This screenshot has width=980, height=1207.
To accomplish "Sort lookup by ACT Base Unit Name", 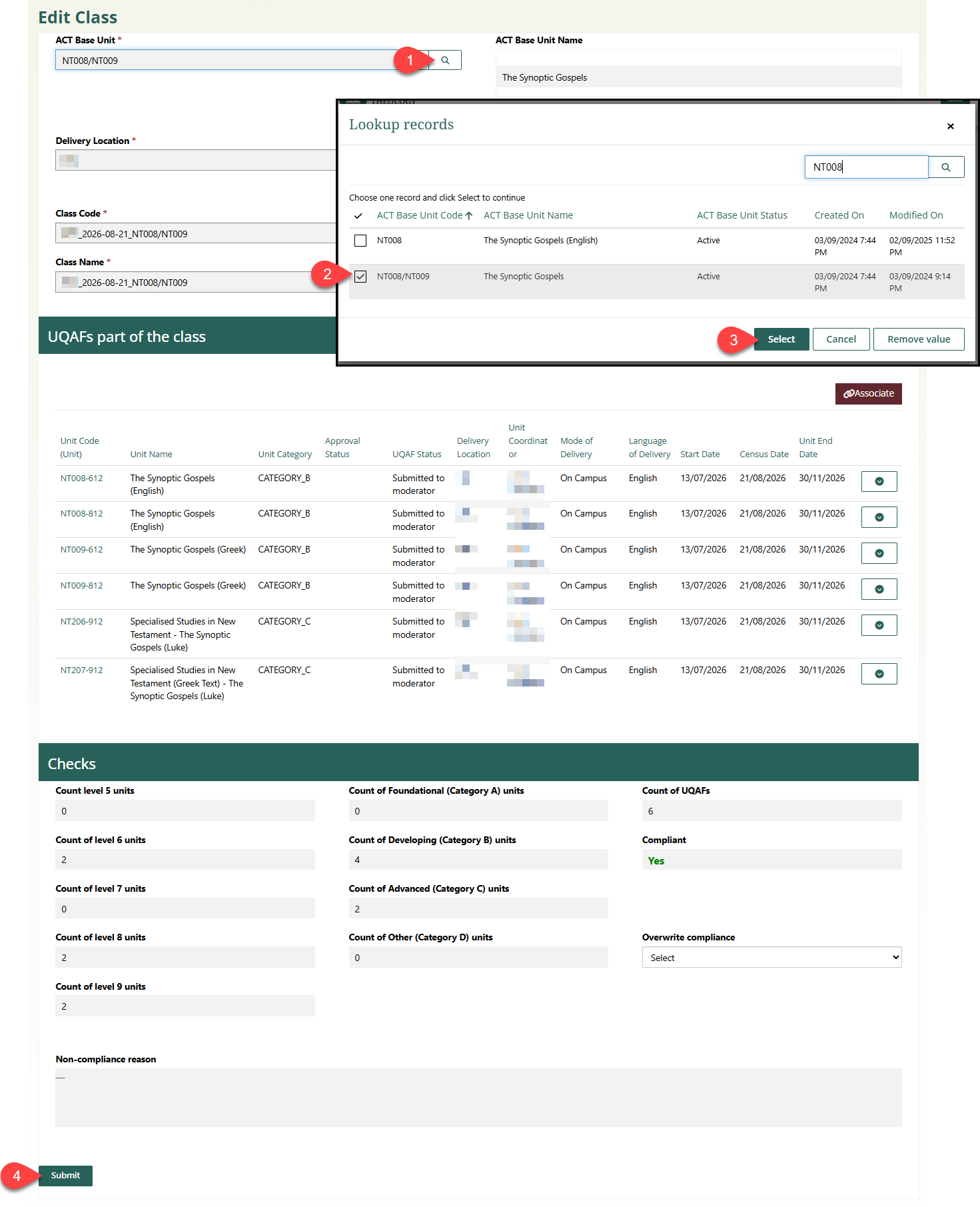I will click(x=528, y=215).
